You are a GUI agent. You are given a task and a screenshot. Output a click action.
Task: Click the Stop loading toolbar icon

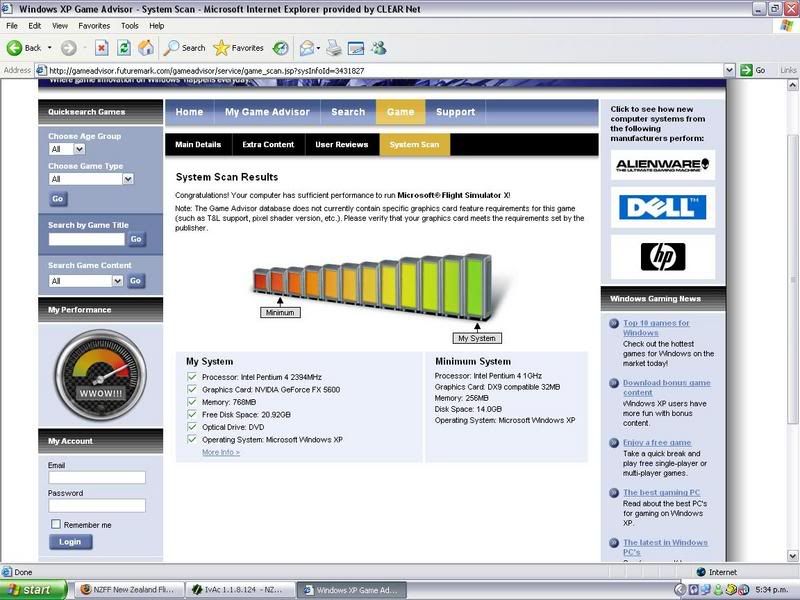tap(101, 48)
